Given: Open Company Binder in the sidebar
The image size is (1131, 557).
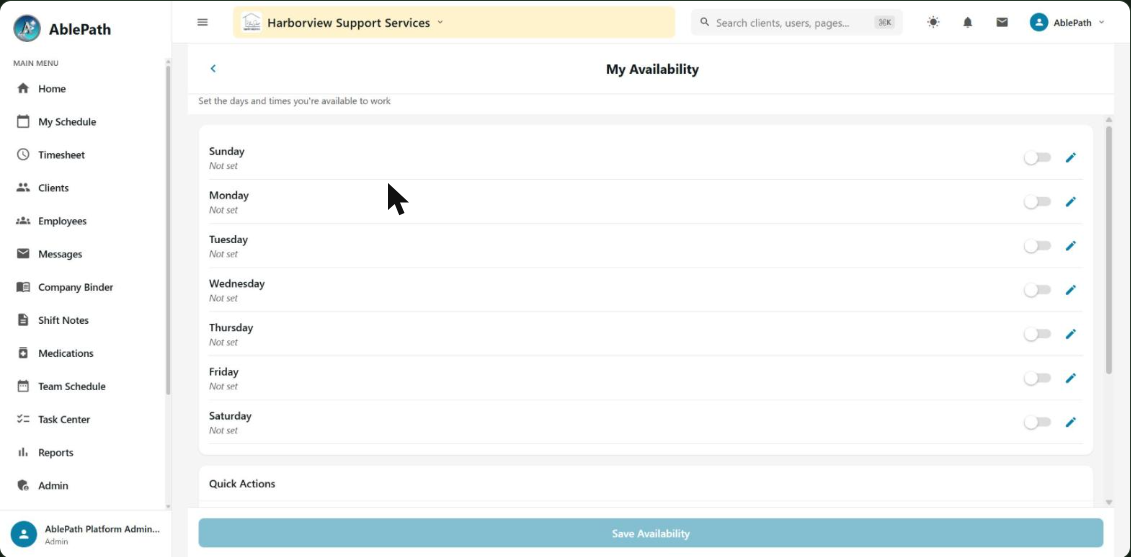Looking at the screenshot, I should pyautogui.click(x=83, y=287).
